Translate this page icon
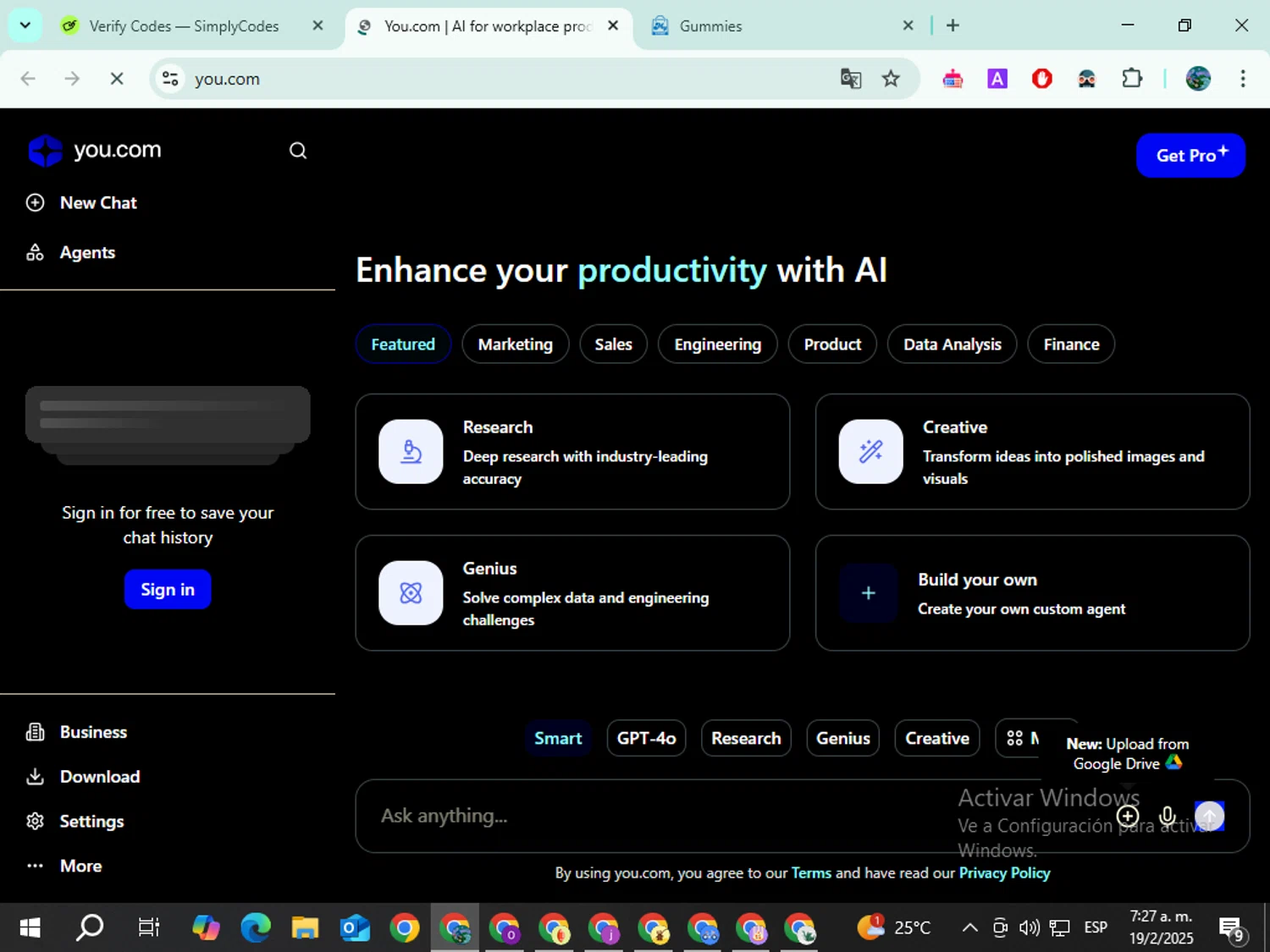Viewport: 1270px width, 952px height. [851, 79]
